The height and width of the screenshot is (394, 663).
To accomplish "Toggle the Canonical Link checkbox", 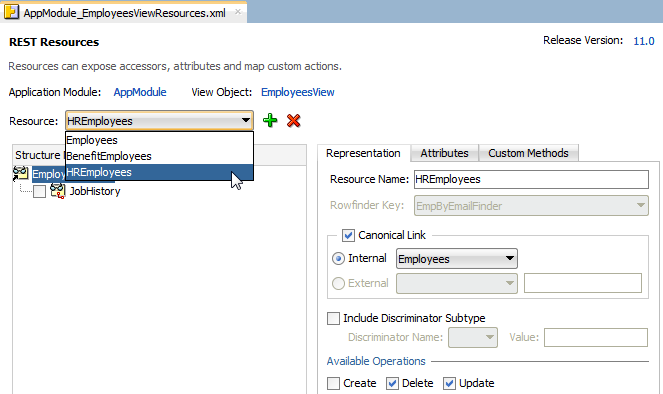I will [x=348, y=235].
